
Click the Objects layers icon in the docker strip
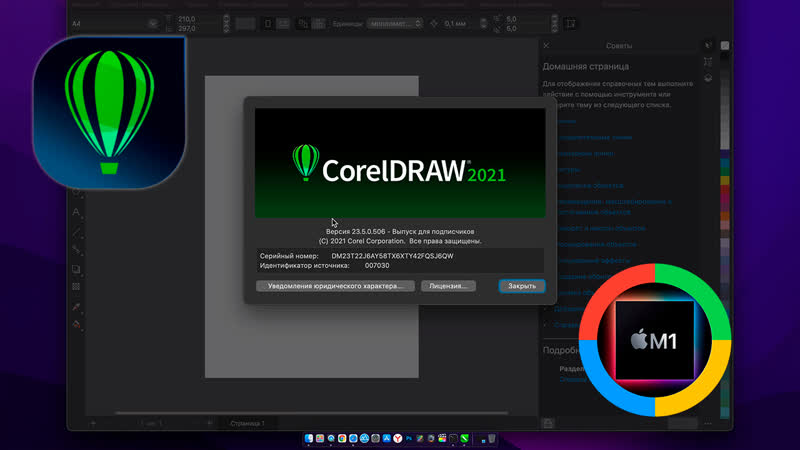[x=708, y=78]
